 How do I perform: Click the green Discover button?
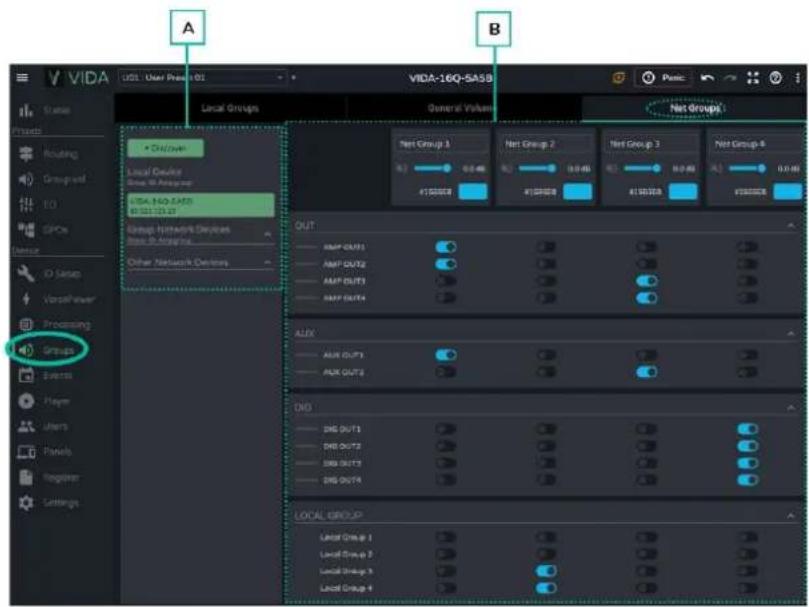pyautogui.click(x=166, y=148)
